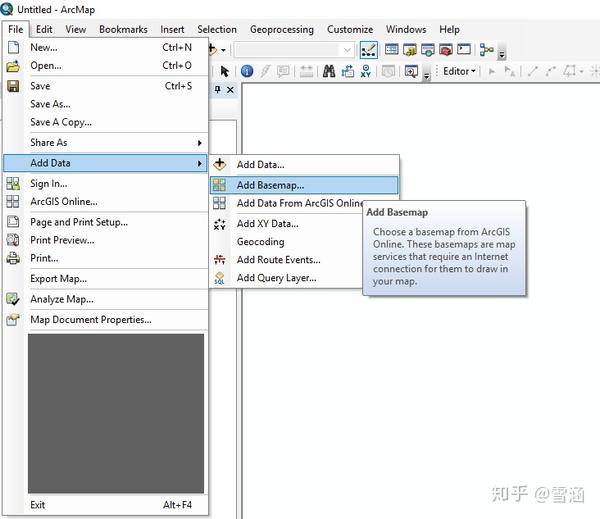This screenshot has width=600, height=519.
Task: Expand the Share As submenu
Action: [x=106, y=143]
